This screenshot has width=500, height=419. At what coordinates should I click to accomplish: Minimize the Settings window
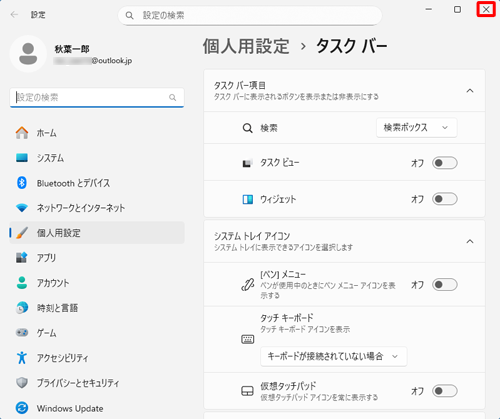429,9
